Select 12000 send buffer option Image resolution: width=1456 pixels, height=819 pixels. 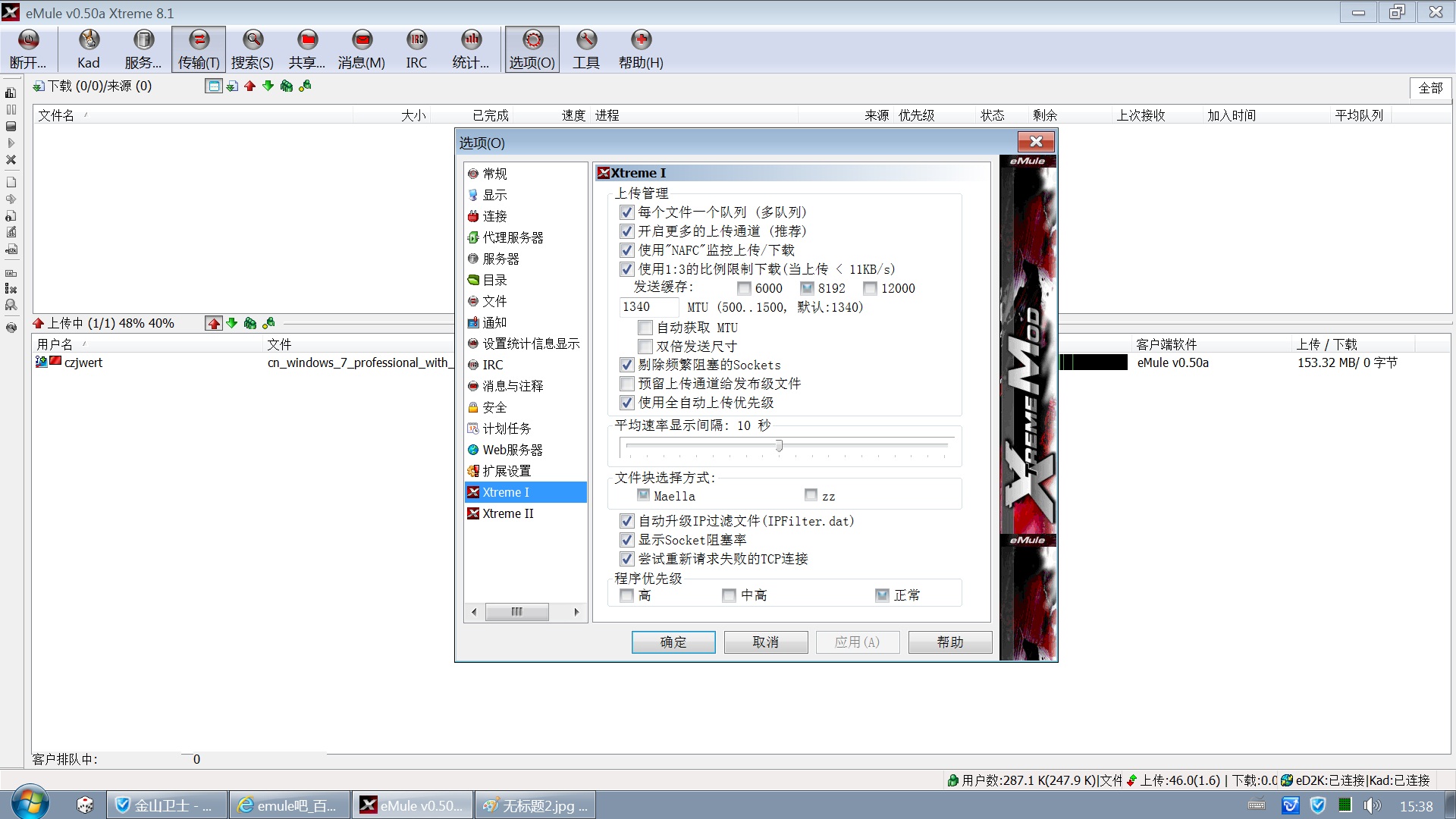click(870, 288)
